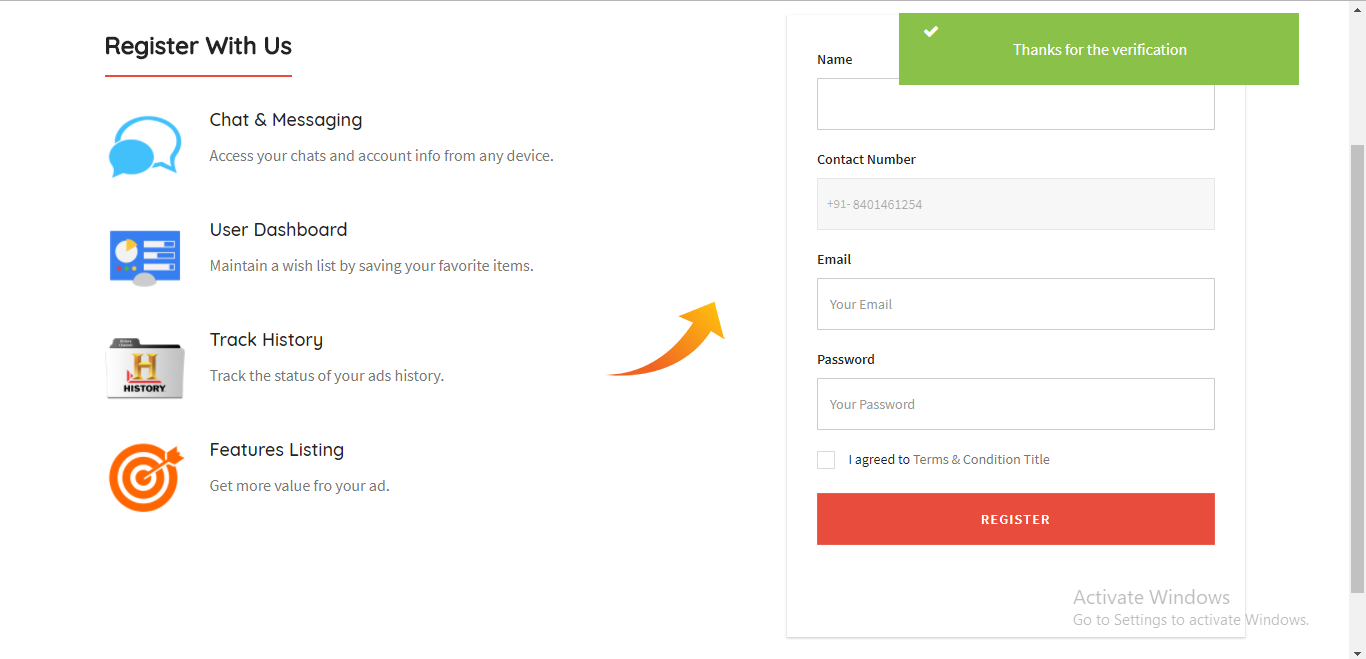This screenshot has height=659, width=1366.
Task: Click the Features Listing heading
Action: click(x=277, y=450)
